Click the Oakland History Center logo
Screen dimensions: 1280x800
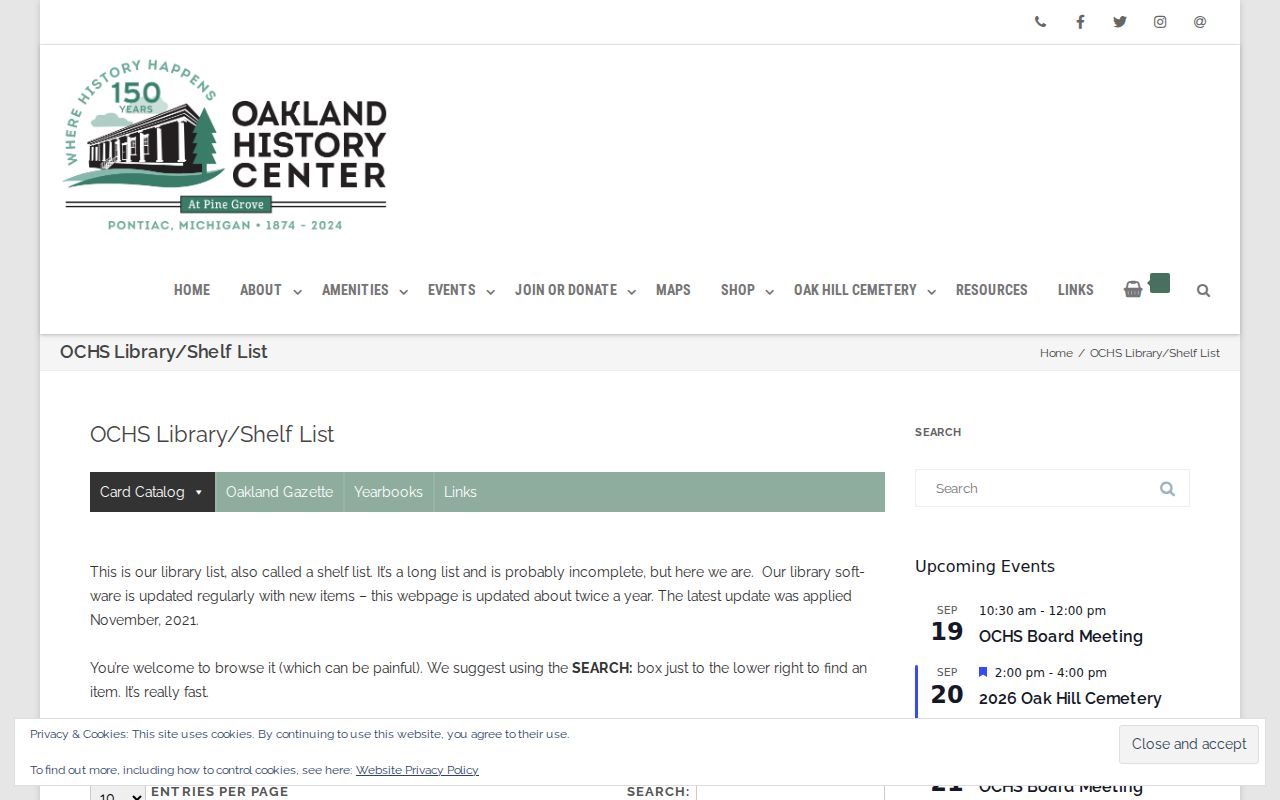225,146
